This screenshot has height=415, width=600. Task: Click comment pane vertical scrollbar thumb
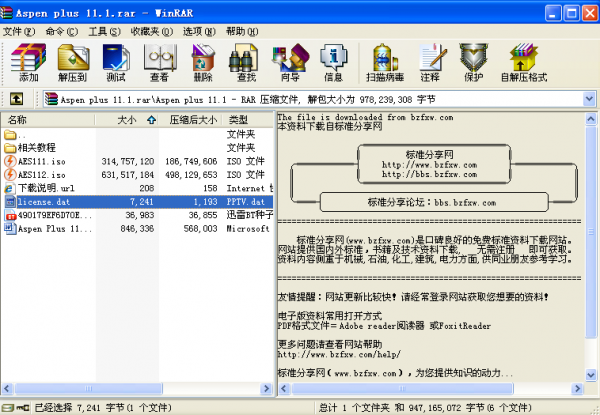coord(591,231)
